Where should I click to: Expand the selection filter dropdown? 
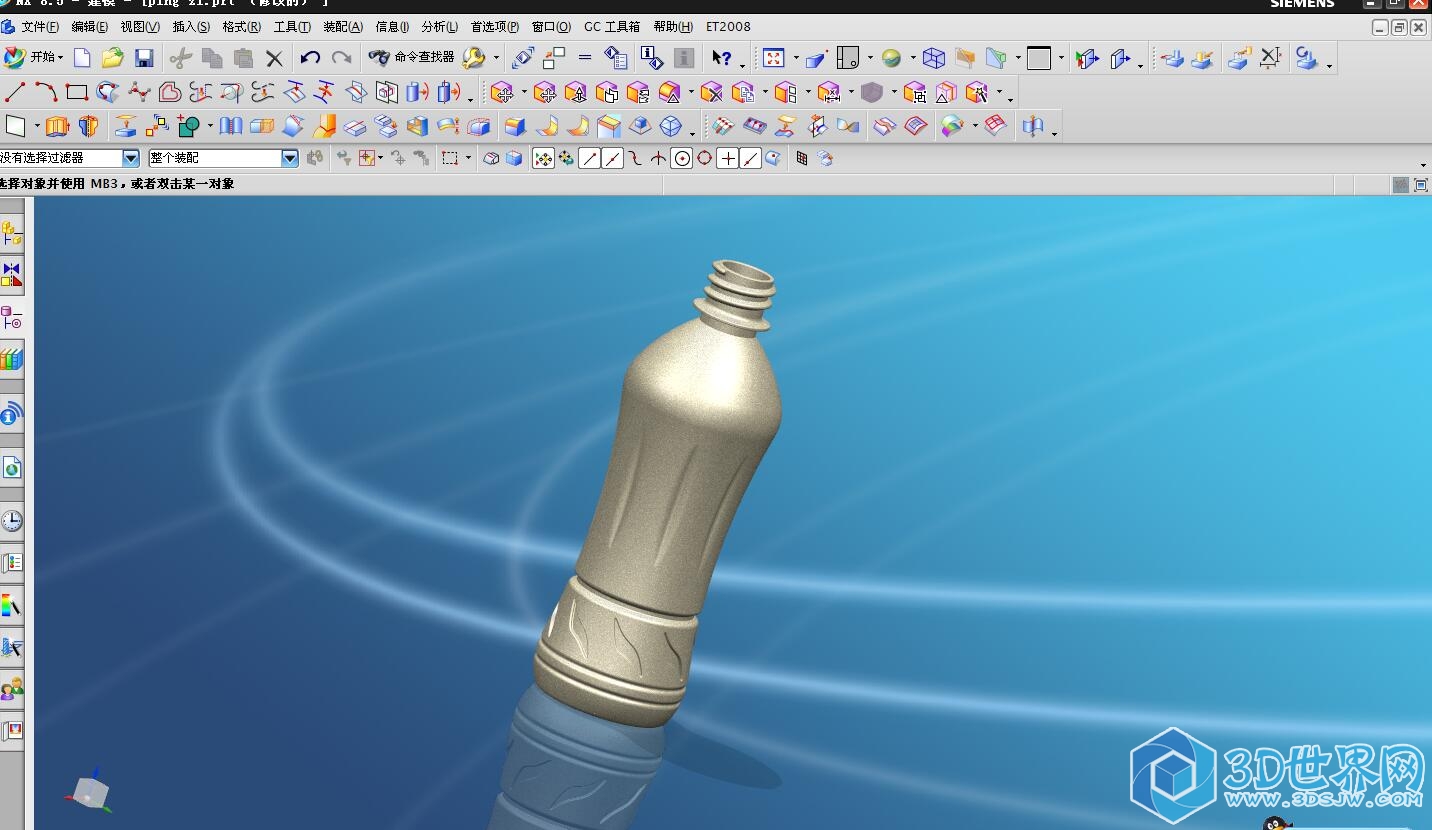(x=131, y=158)
